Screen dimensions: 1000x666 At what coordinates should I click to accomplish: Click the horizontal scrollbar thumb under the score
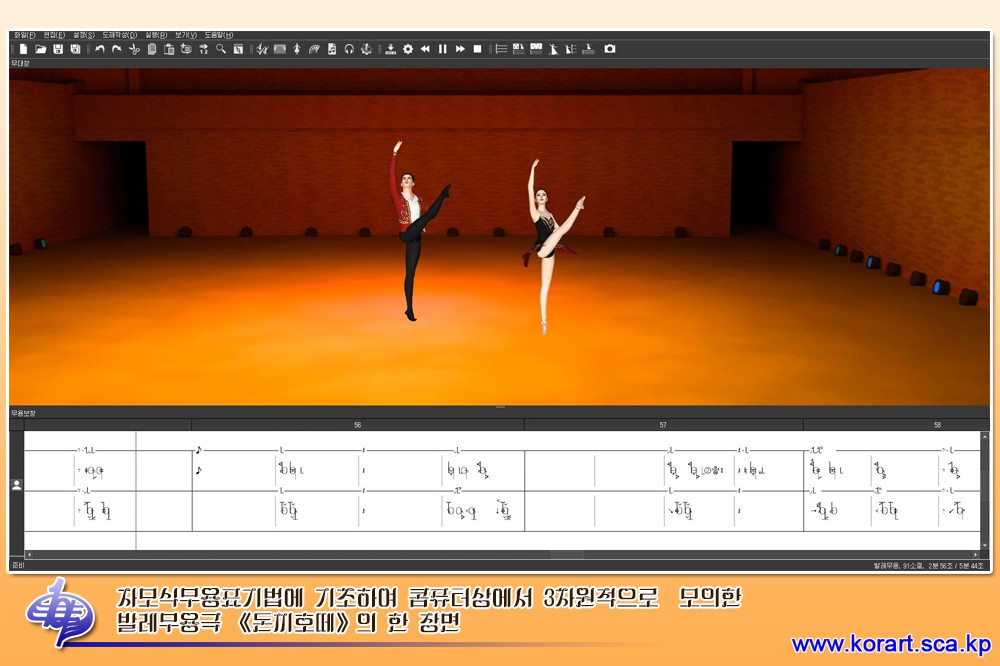click(566, 555)
